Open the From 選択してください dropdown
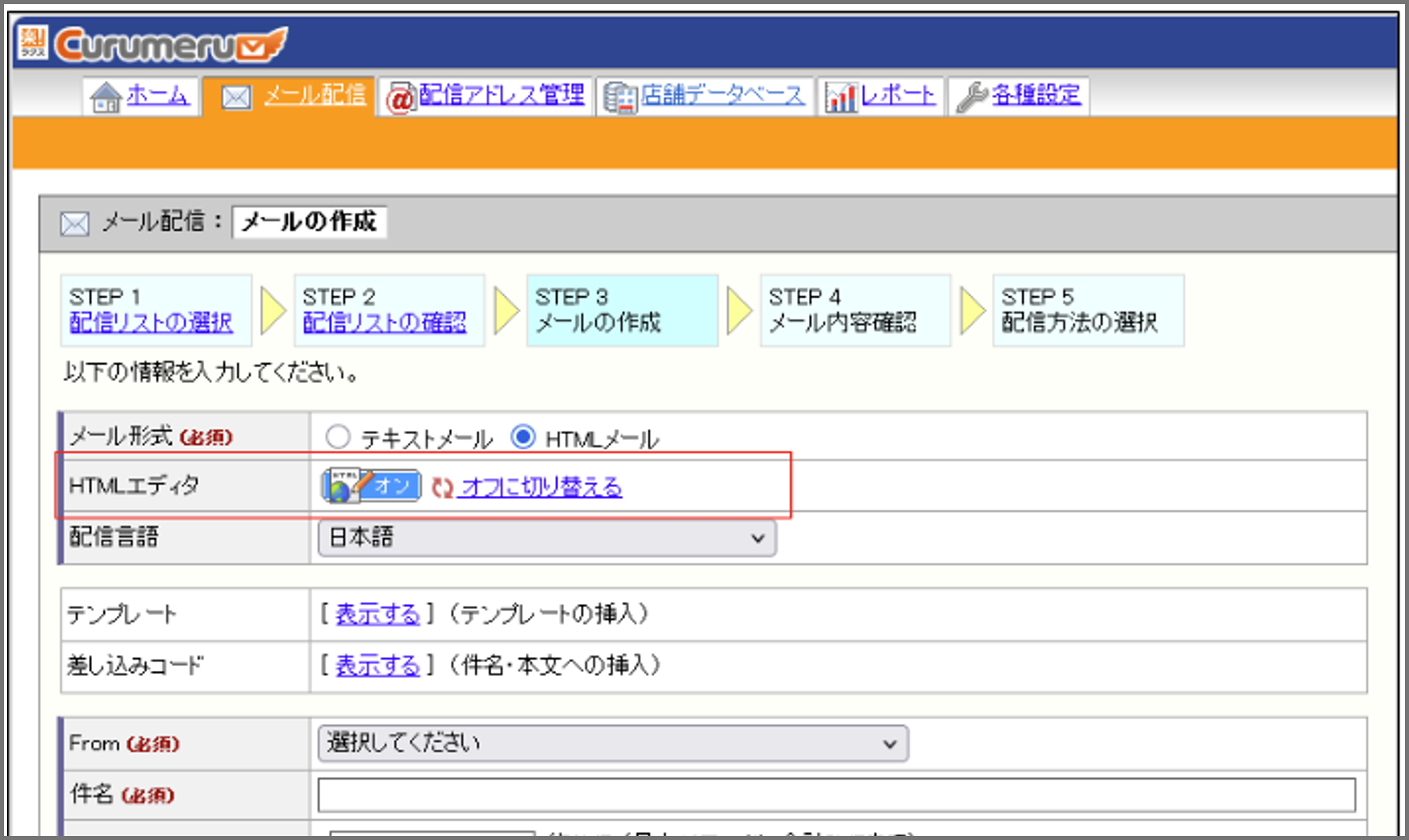This screenshot has height=840, width=1409. tap(613, 743)
